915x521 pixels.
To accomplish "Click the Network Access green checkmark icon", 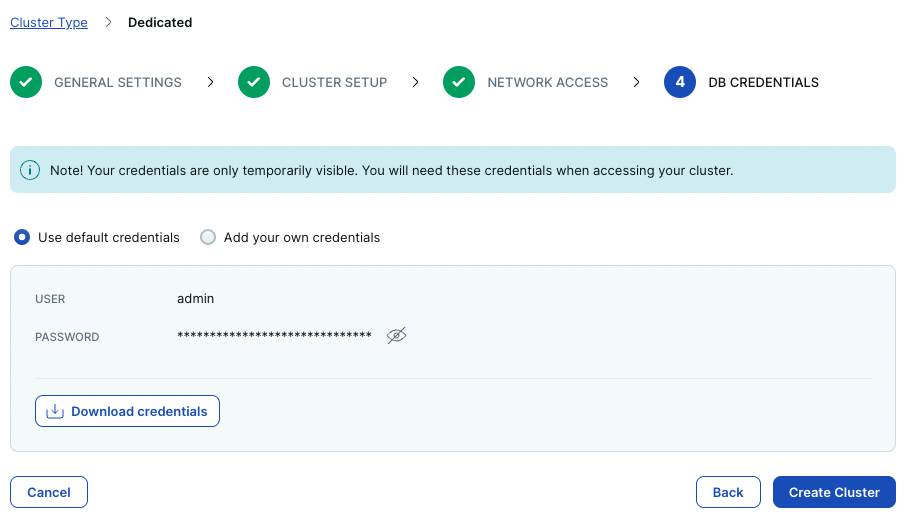I will 459,82.
